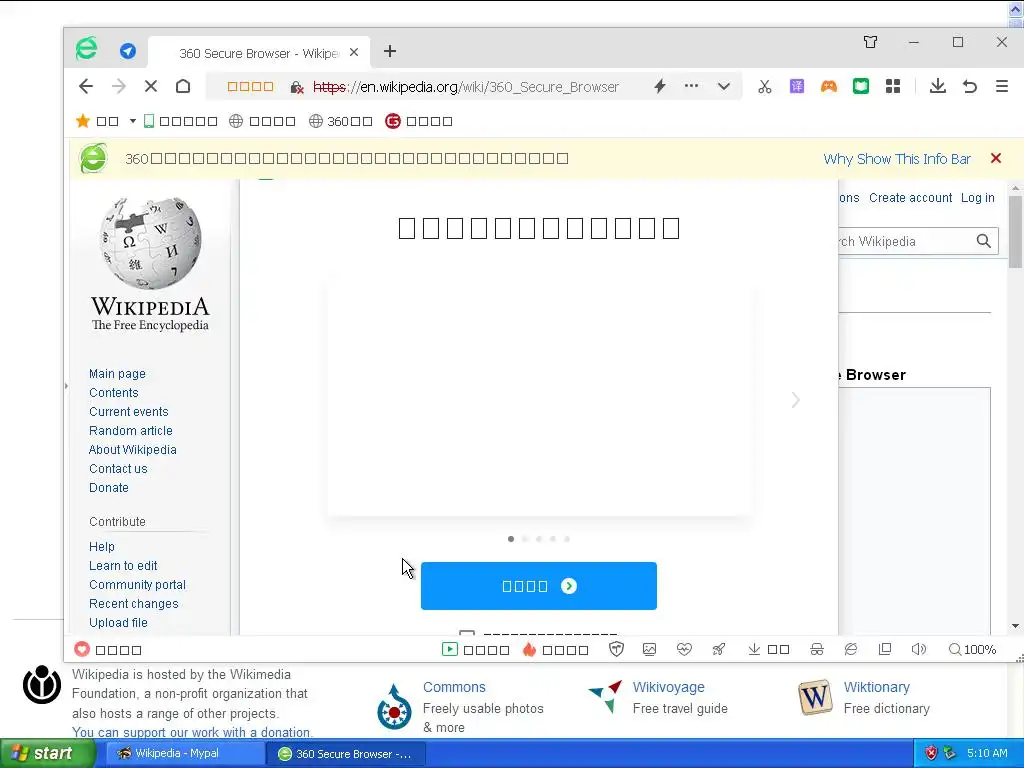1024x768 pixels.
Task: Click the Wikipedia globe logo
Action: click(150, 243)
